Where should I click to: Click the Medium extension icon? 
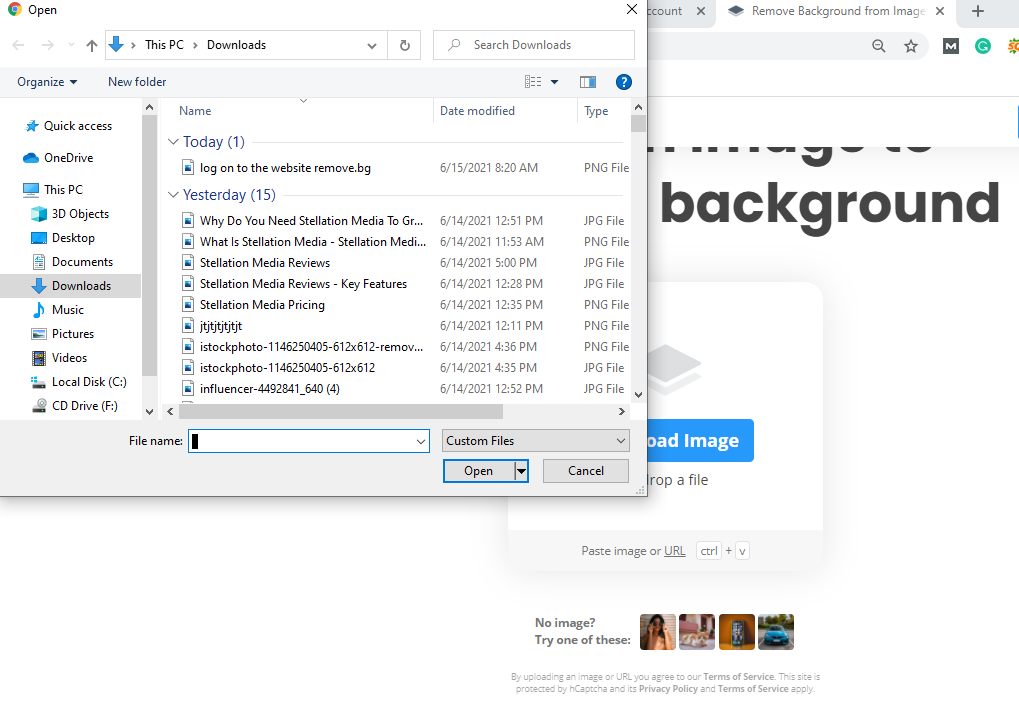[950, 46]
